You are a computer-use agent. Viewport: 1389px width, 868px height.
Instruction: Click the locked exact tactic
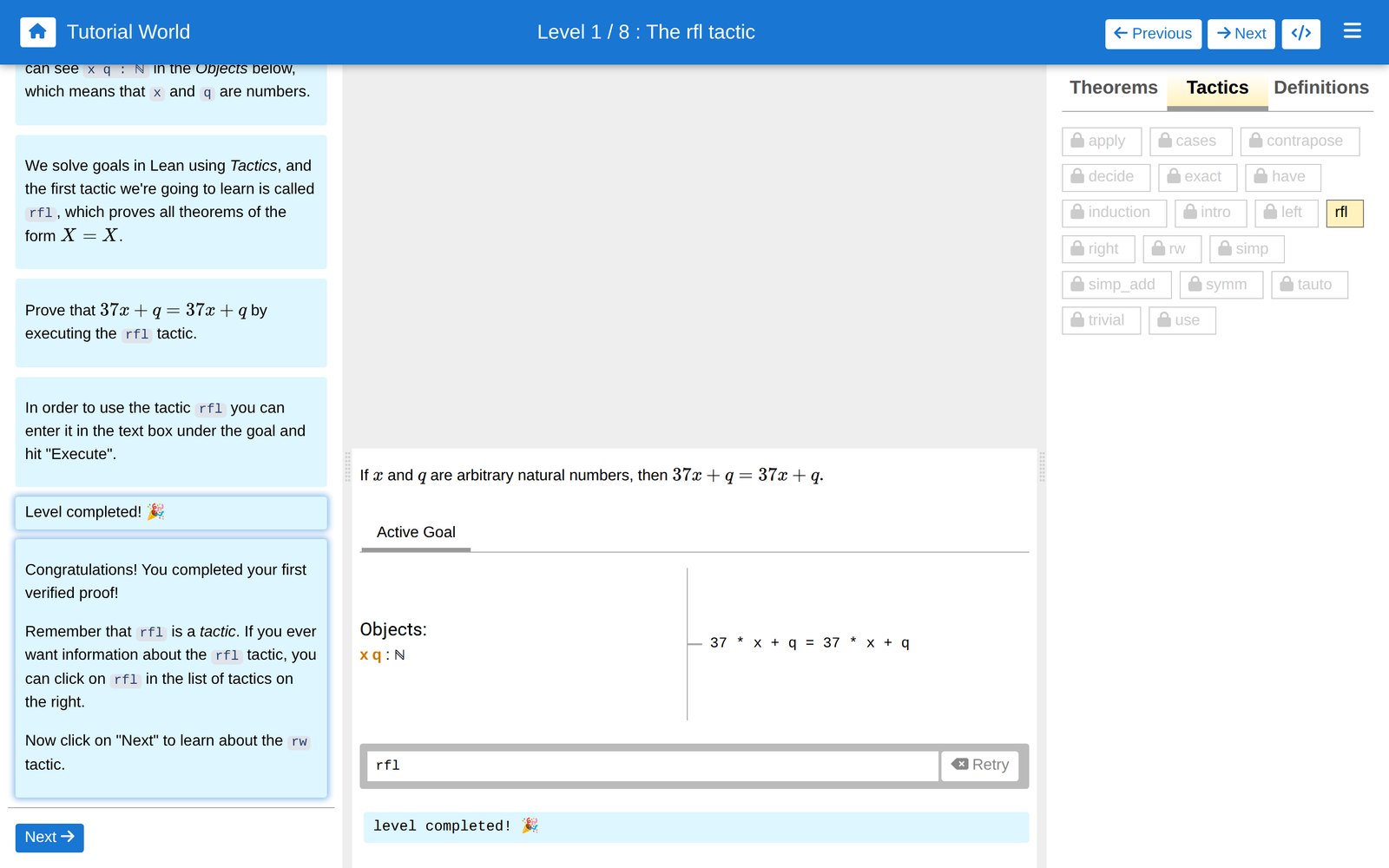tap(1197, 177)
